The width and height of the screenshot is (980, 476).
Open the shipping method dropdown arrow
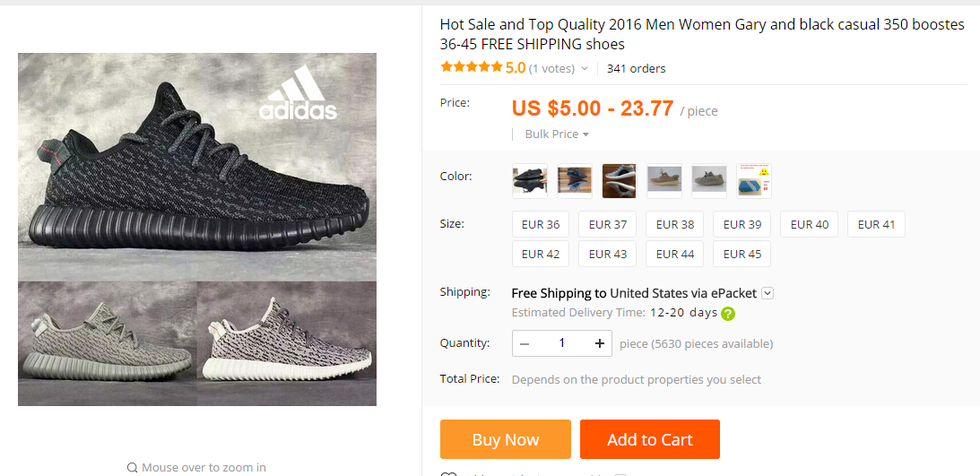pos(767,293)
